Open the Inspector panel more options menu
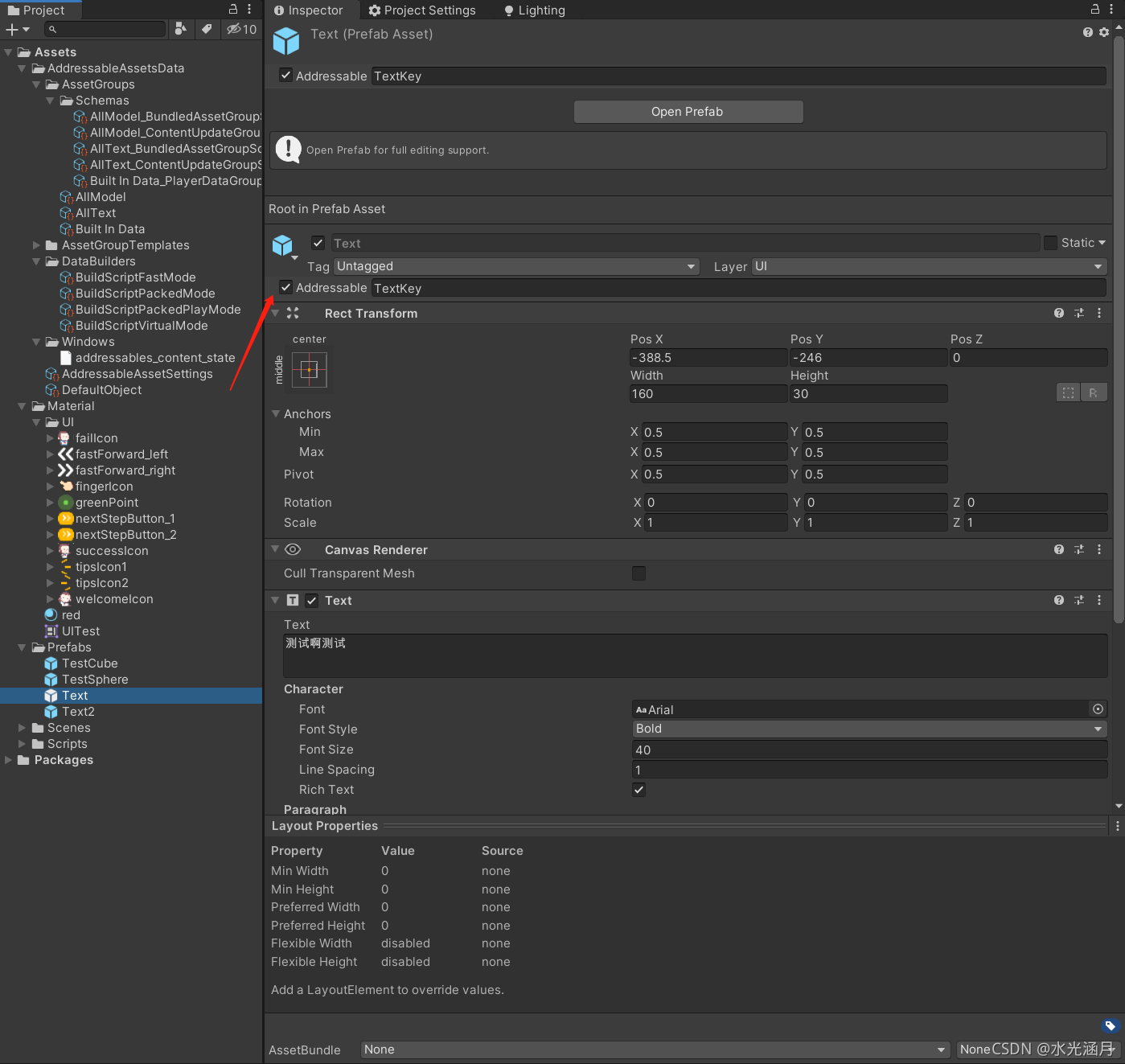Screen dimensions: 1125x1064 [1112, 9]
